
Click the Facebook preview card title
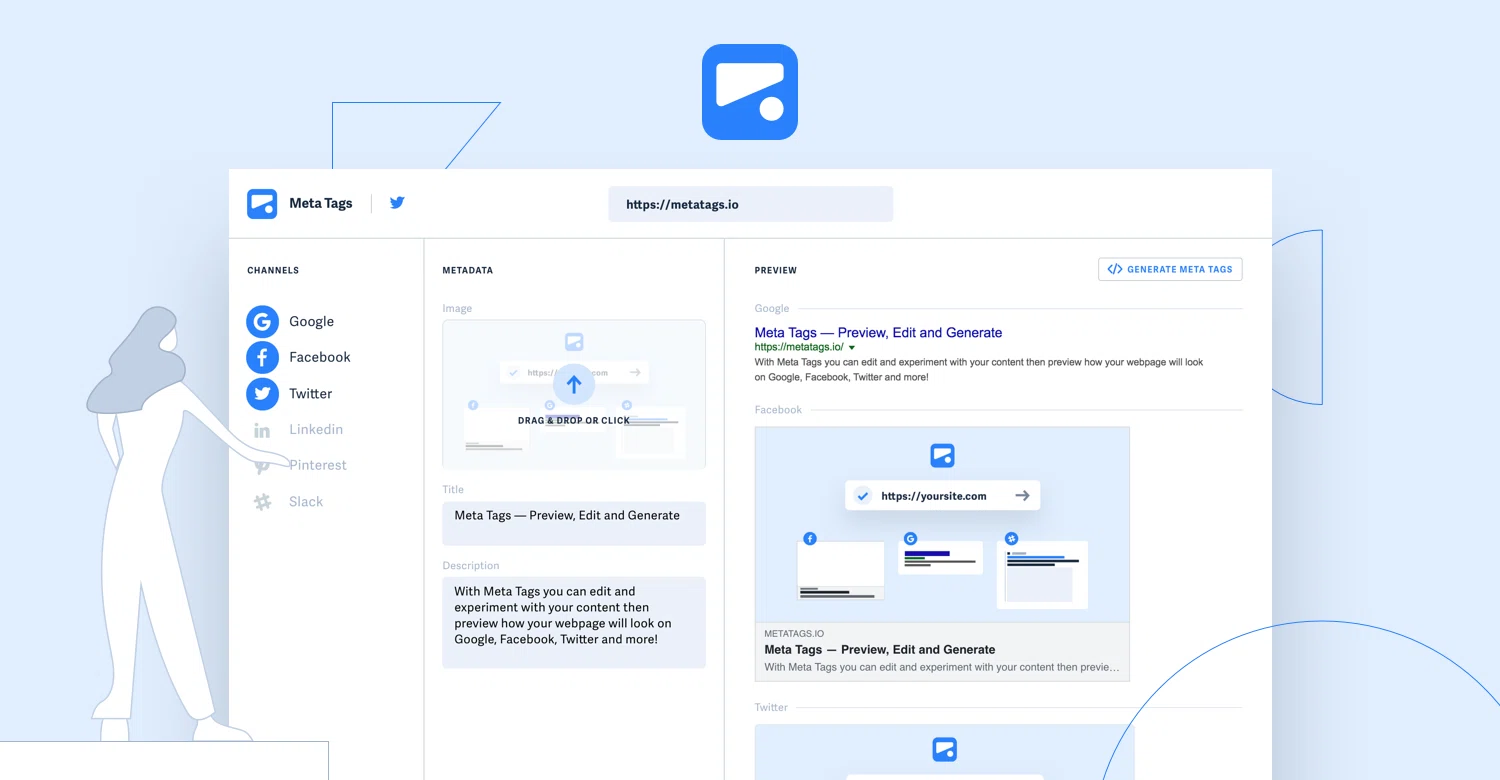click(x=880, y=650)
